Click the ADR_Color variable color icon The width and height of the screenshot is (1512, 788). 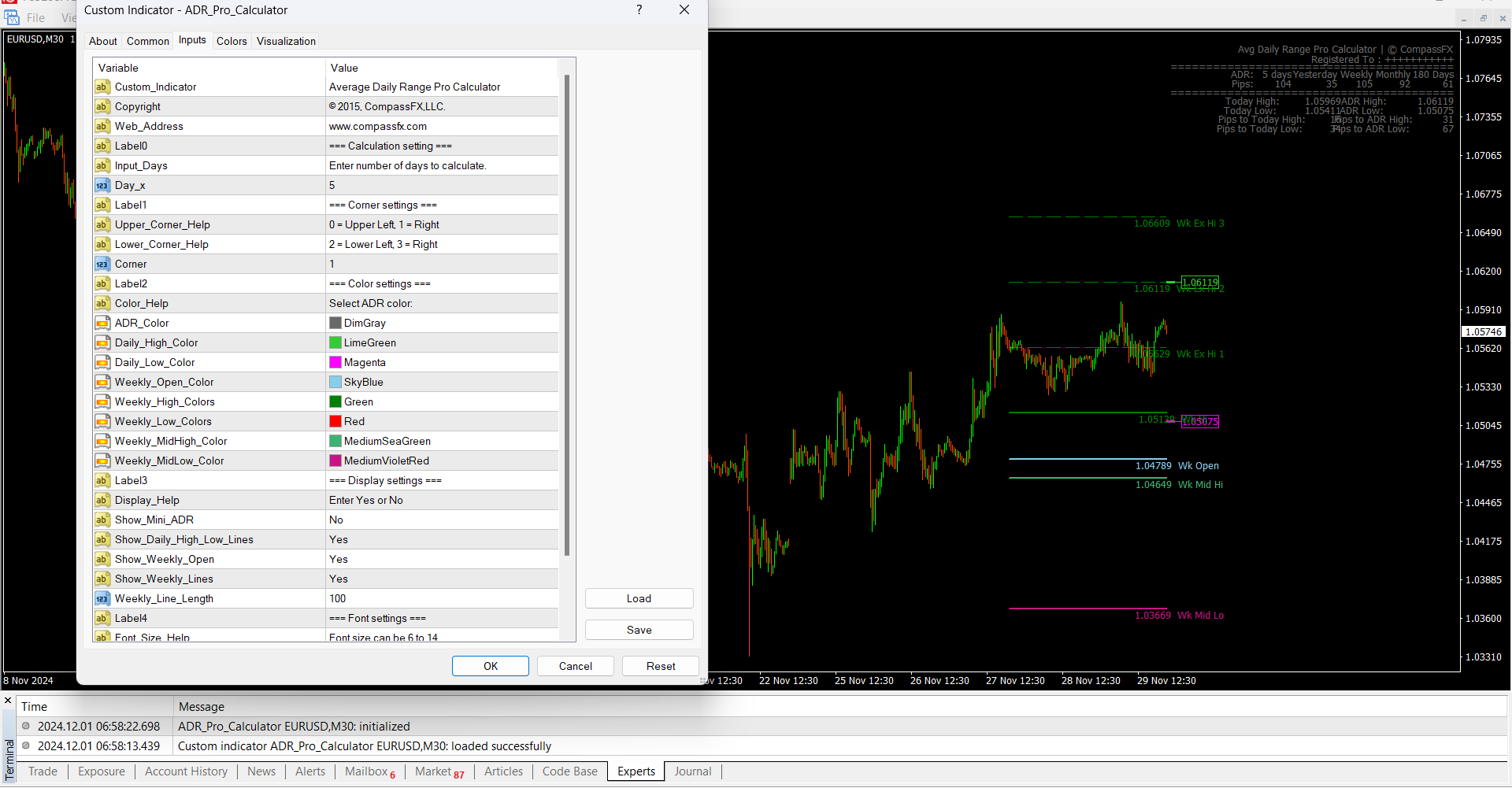pos(102,324)
